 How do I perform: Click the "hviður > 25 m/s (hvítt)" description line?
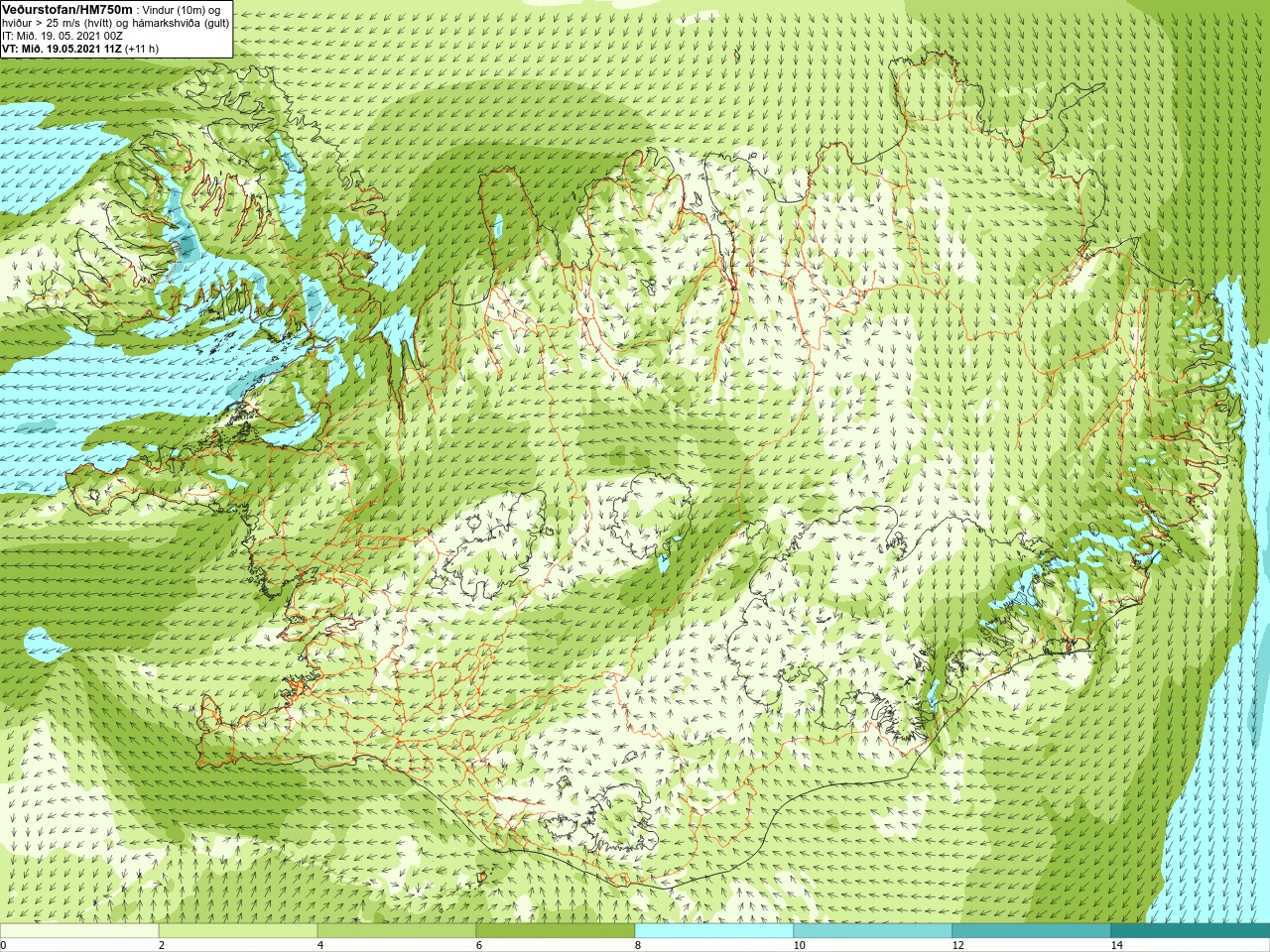[x=116, y=22]
